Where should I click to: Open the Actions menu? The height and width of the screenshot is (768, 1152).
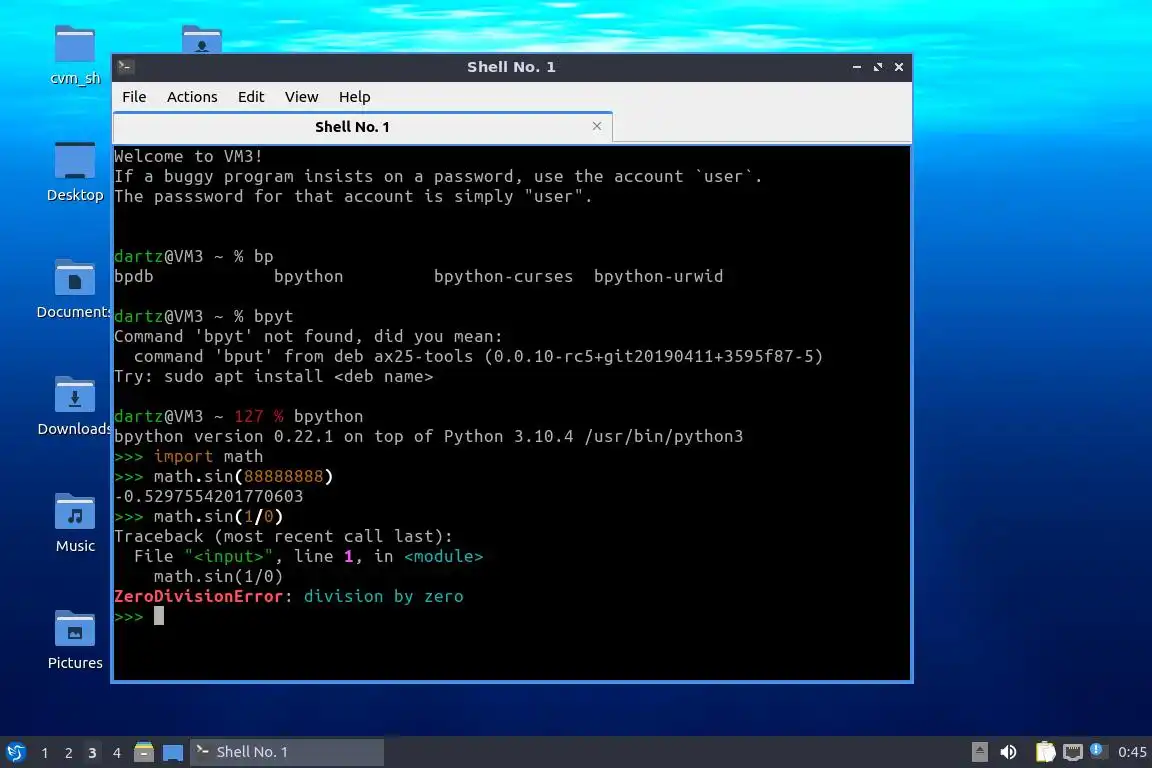tap(192, 97)
